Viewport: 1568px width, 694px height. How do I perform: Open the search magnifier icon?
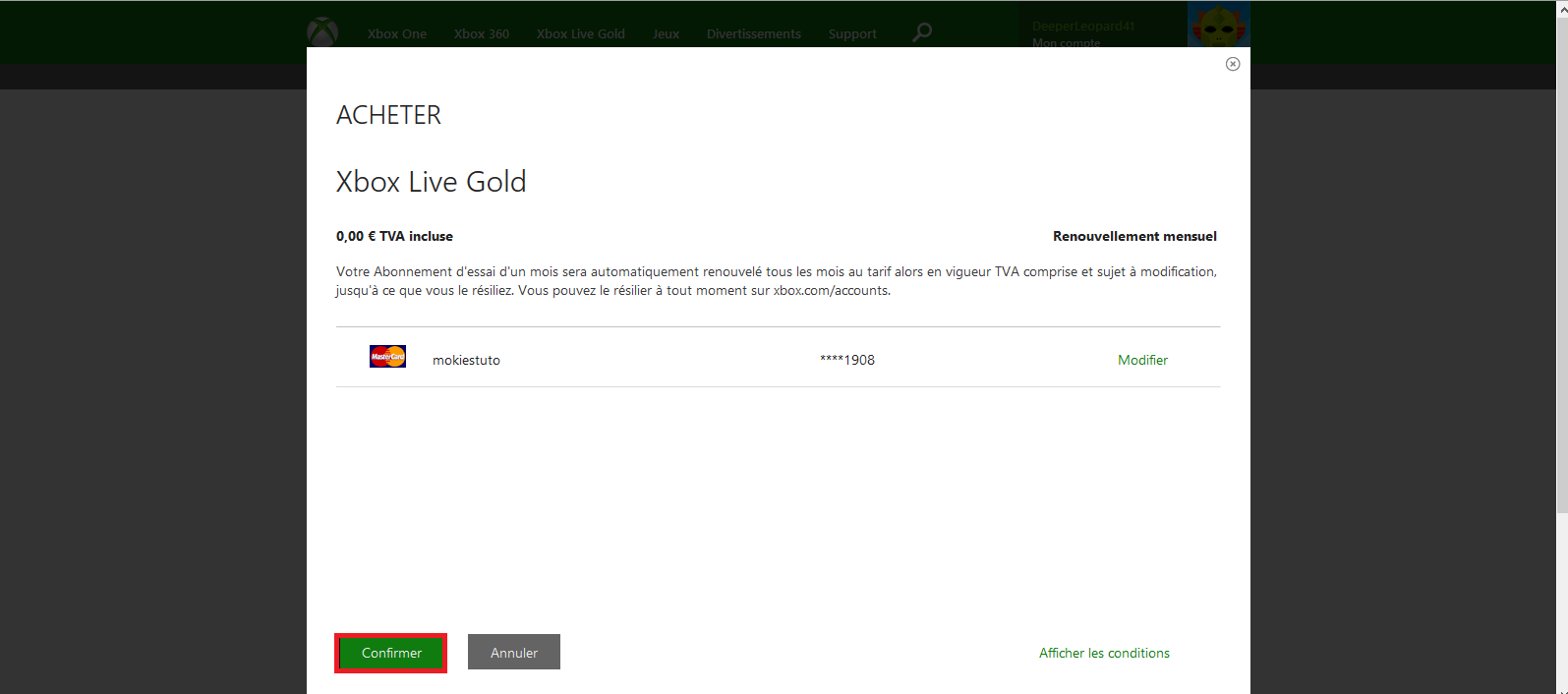(x=922, y=32)
